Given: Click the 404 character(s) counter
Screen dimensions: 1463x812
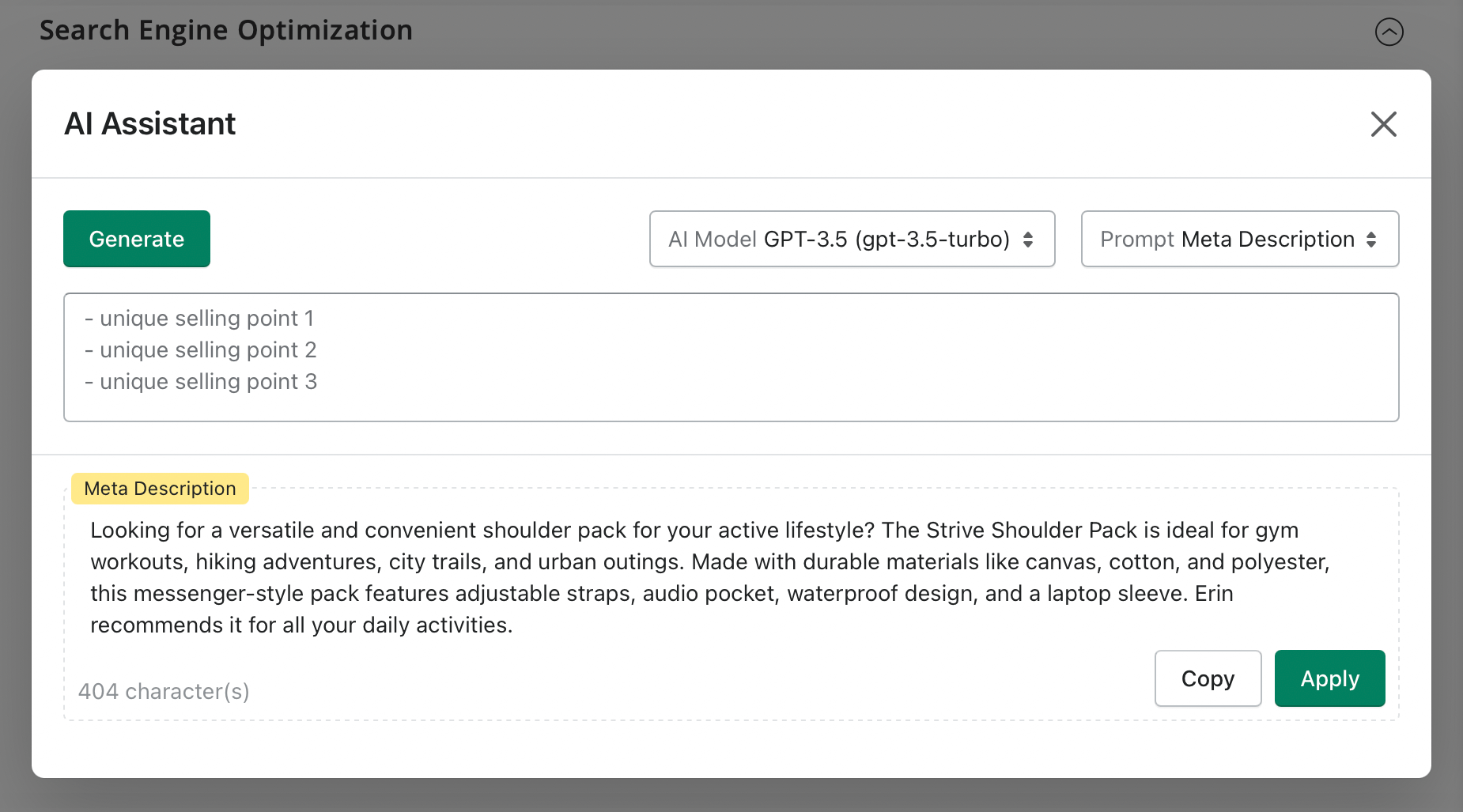Looking at the screenshot, I should tap(164, 692).
